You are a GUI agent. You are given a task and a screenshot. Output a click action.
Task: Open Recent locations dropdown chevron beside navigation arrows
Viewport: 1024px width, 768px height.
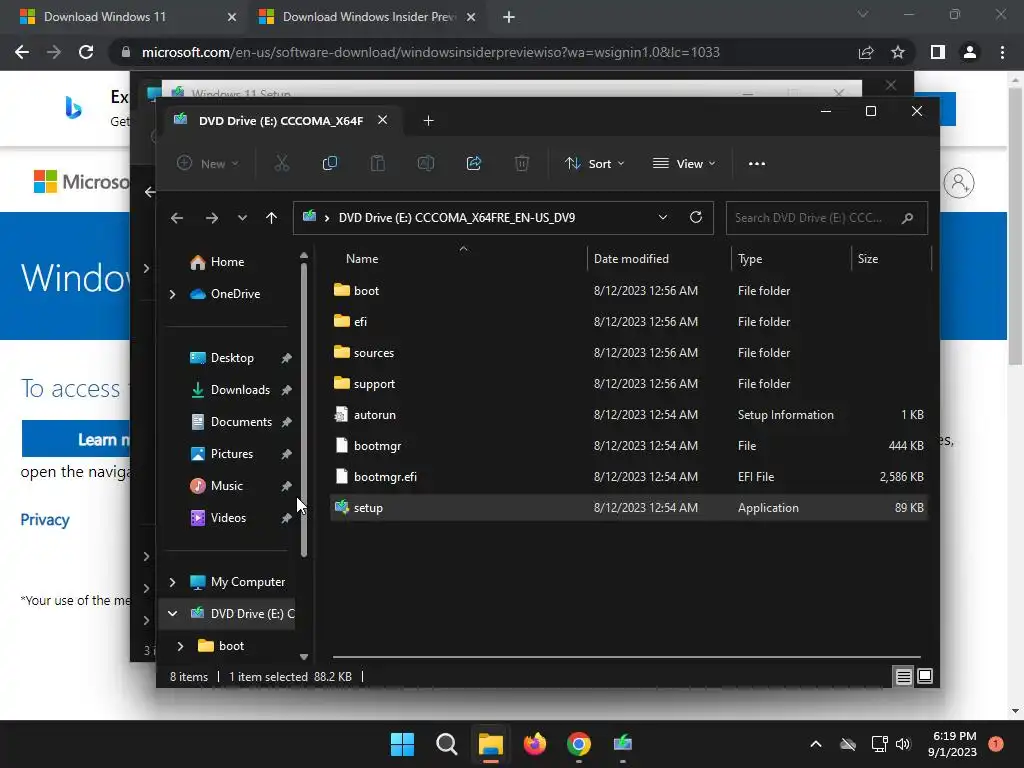tap(242, 218)
